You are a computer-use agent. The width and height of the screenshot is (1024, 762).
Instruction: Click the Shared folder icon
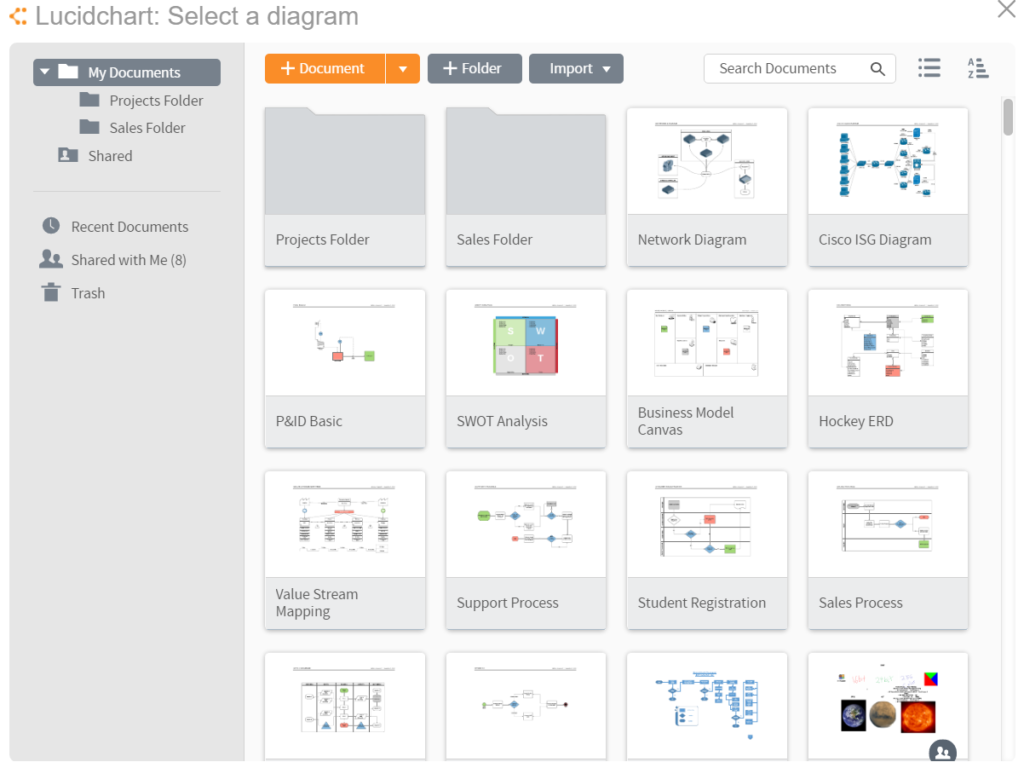[68, 155]
